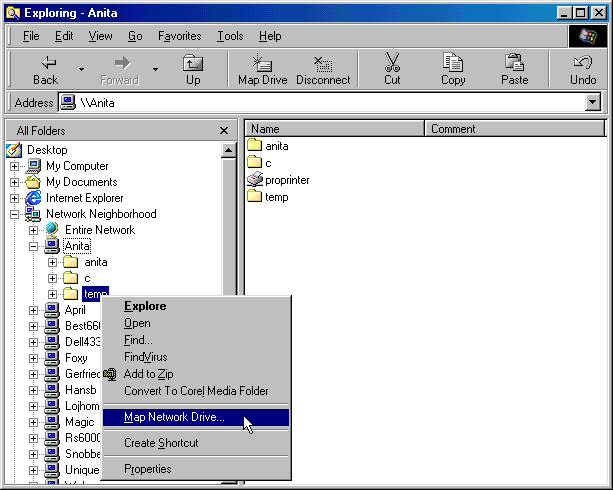613x490 pixels.
Task: Click the Undo toolbar icon
Action: pyautogui.click(x=582, y=63)
